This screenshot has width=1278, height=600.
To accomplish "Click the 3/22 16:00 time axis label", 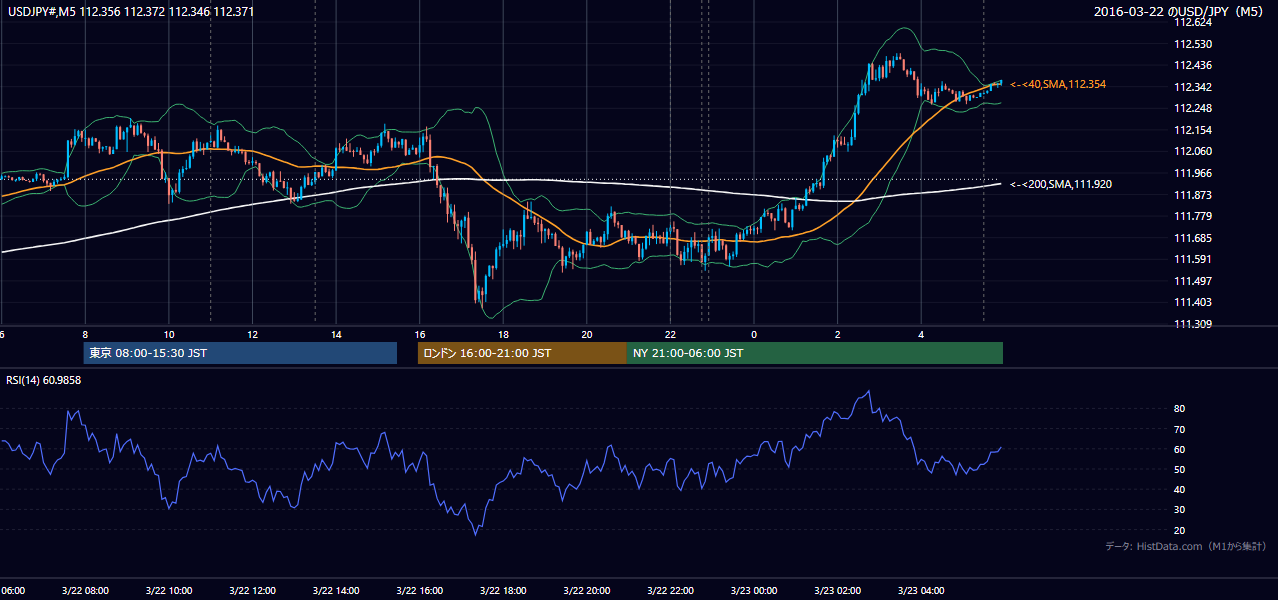I will (x=419, y=591).
